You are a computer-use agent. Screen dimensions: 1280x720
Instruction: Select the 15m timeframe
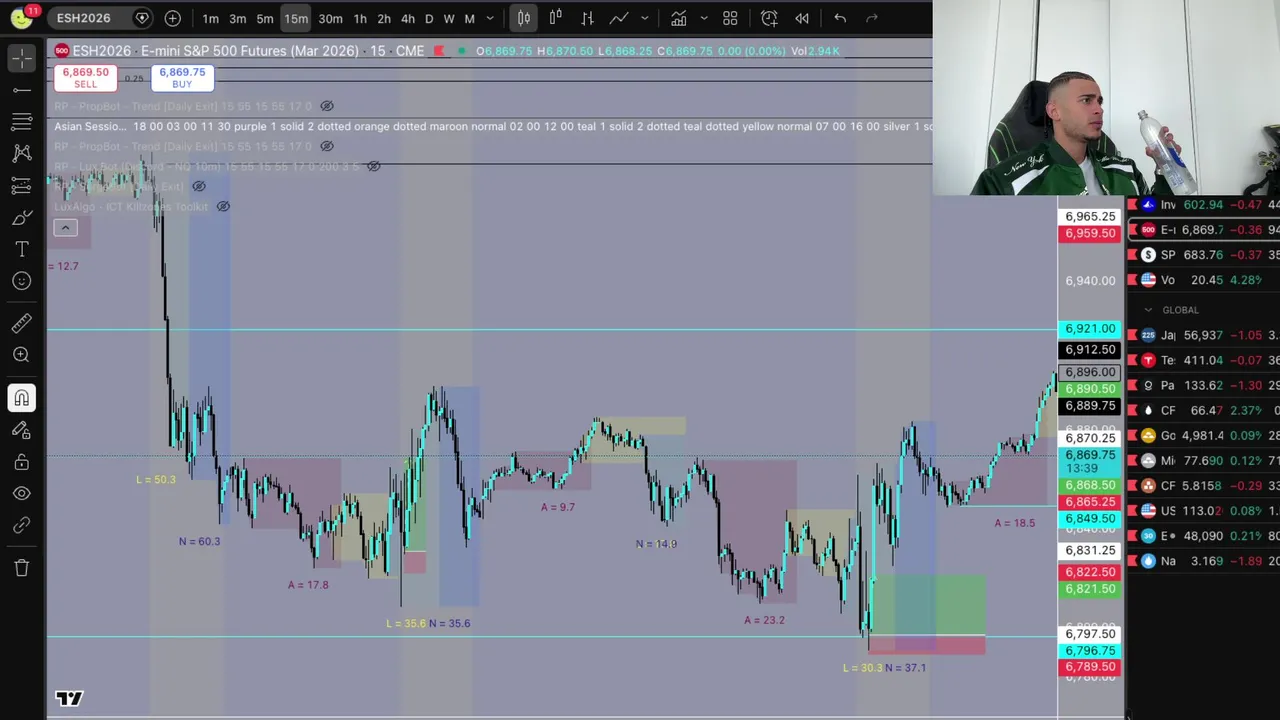pyautogui.click(x=295, y=18)
